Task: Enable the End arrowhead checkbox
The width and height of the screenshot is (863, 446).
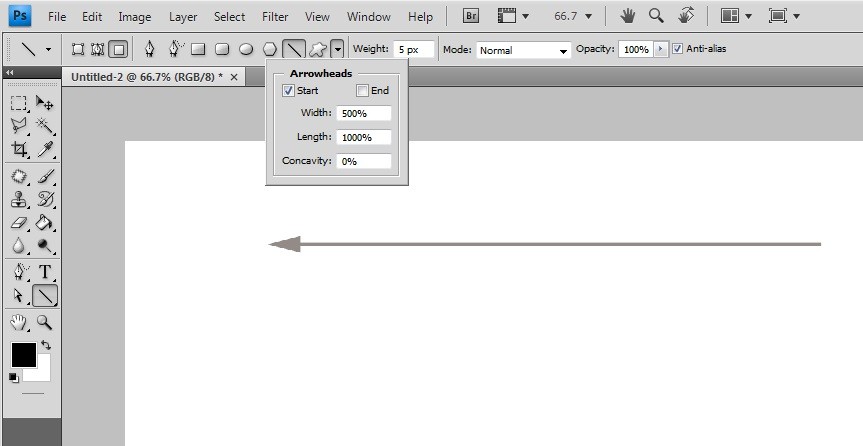Action: pos(362,91)
